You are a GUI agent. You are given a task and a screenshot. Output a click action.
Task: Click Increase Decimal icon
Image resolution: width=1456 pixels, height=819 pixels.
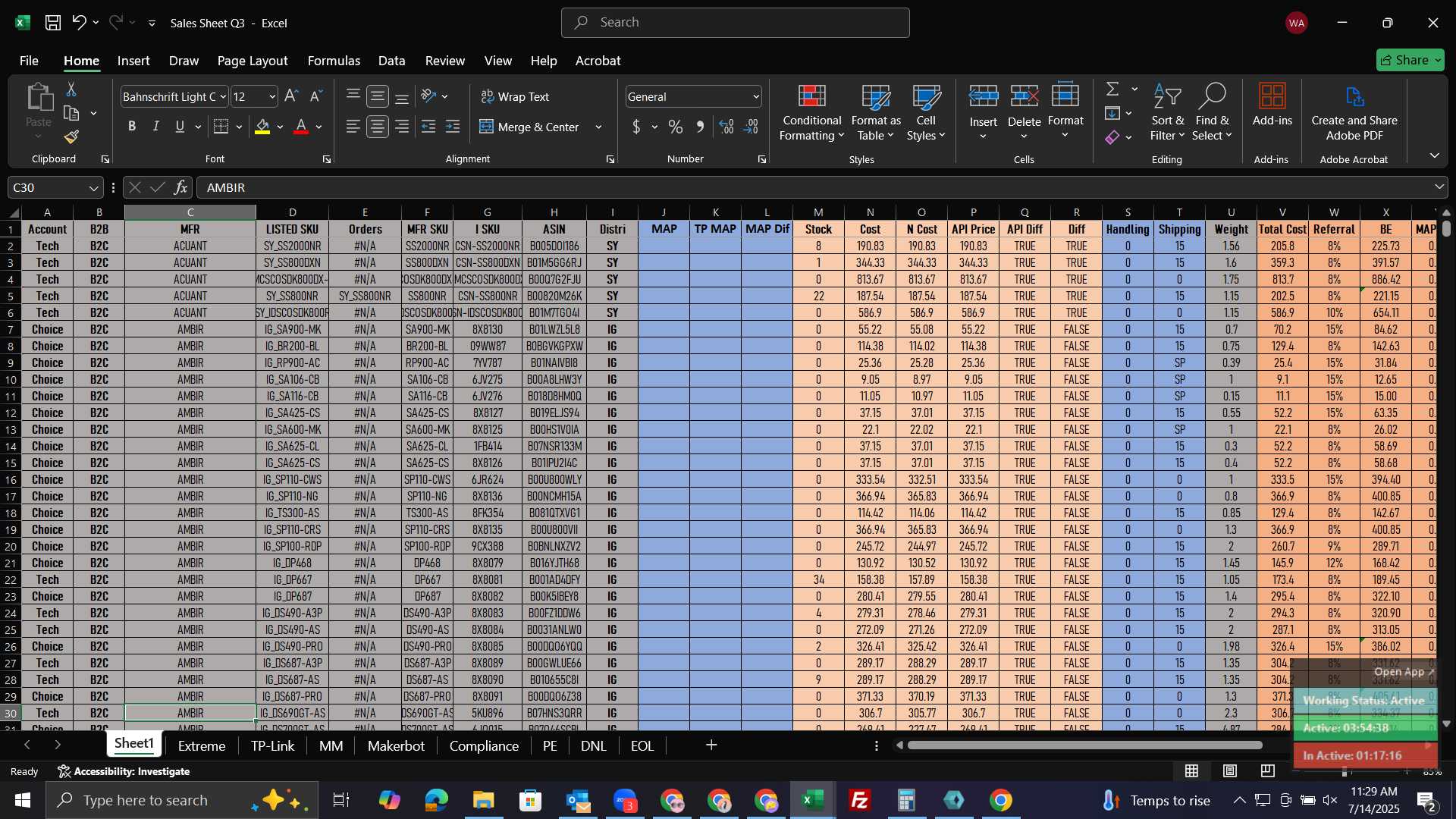click(726, 127)
